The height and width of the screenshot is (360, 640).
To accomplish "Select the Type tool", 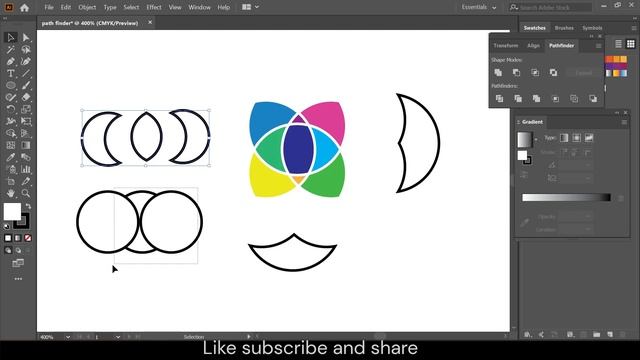I will pos(11,73).
